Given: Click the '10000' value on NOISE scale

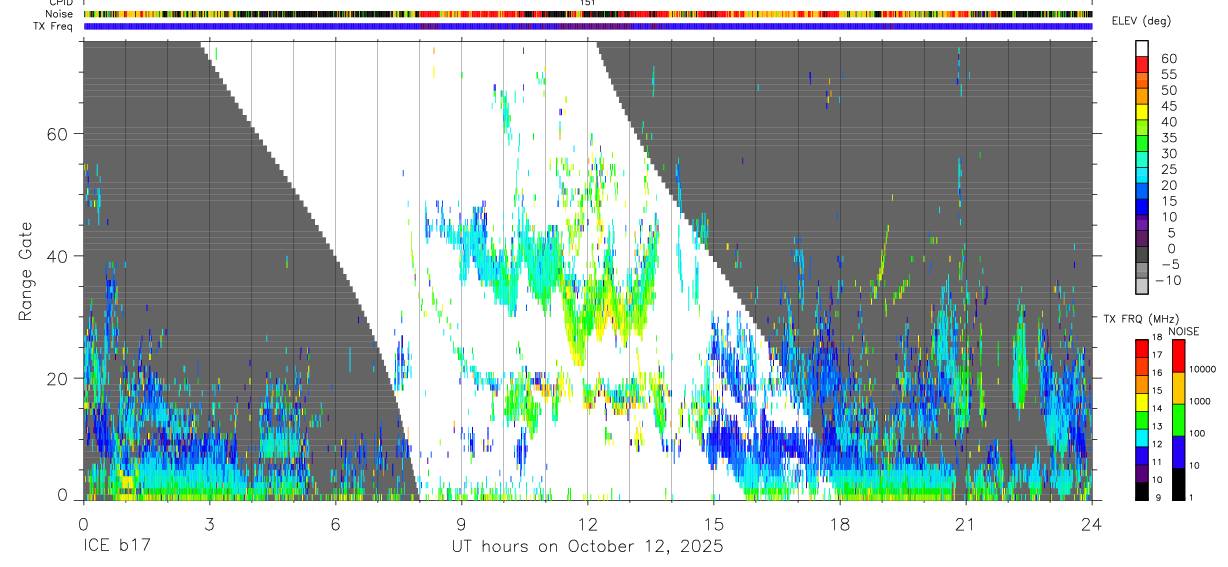Looking at the screenshot, I should click(x=1202, y=369).
